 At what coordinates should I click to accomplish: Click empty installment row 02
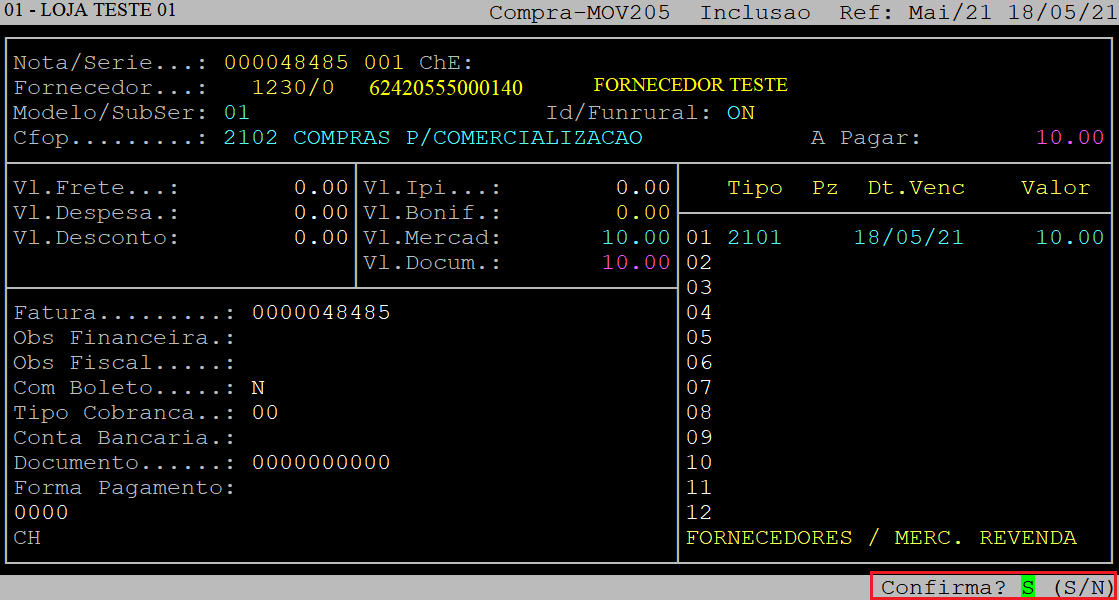pyautogui.click(x=699, y=262)
